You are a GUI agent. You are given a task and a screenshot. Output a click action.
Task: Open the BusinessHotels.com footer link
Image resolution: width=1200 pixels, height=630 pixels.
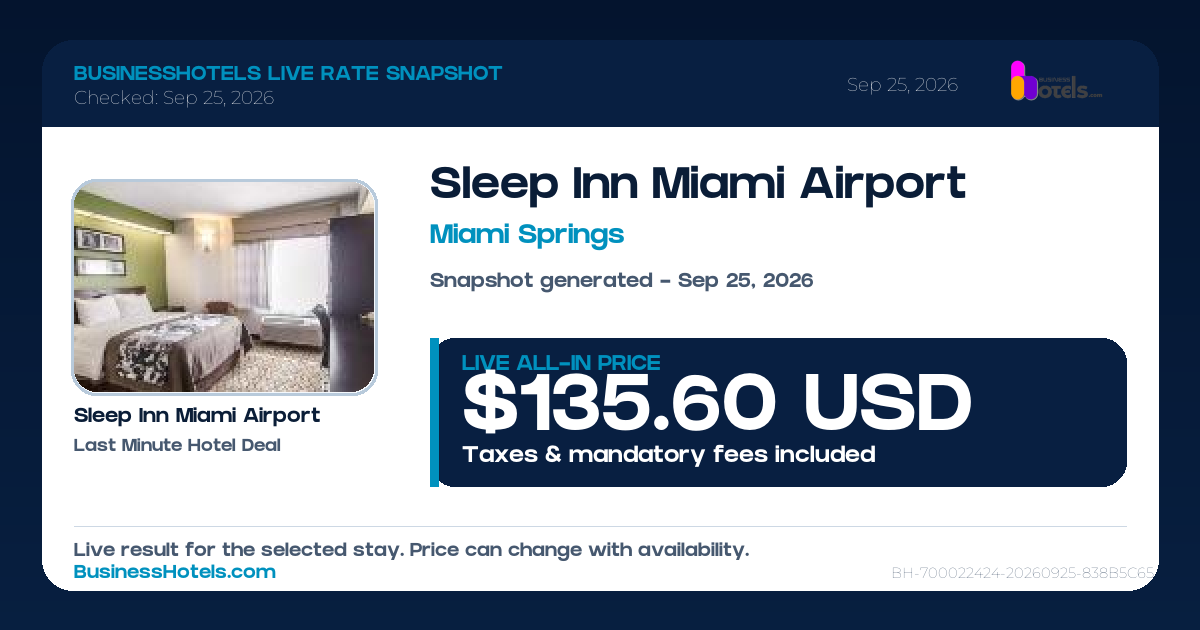pyautogui.click(x=175, y=572)
